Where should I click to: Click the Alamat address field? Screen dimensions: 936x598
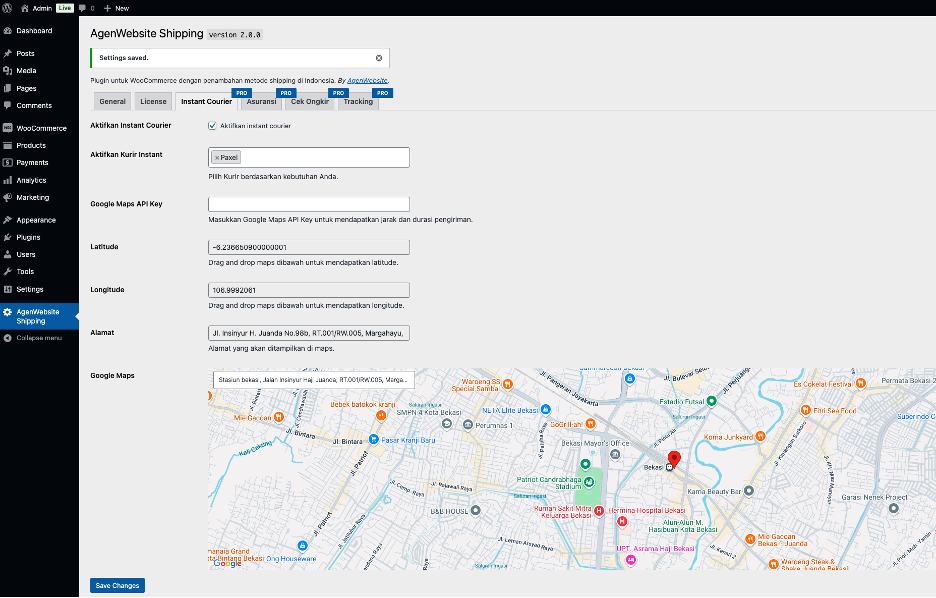point(309,333)
